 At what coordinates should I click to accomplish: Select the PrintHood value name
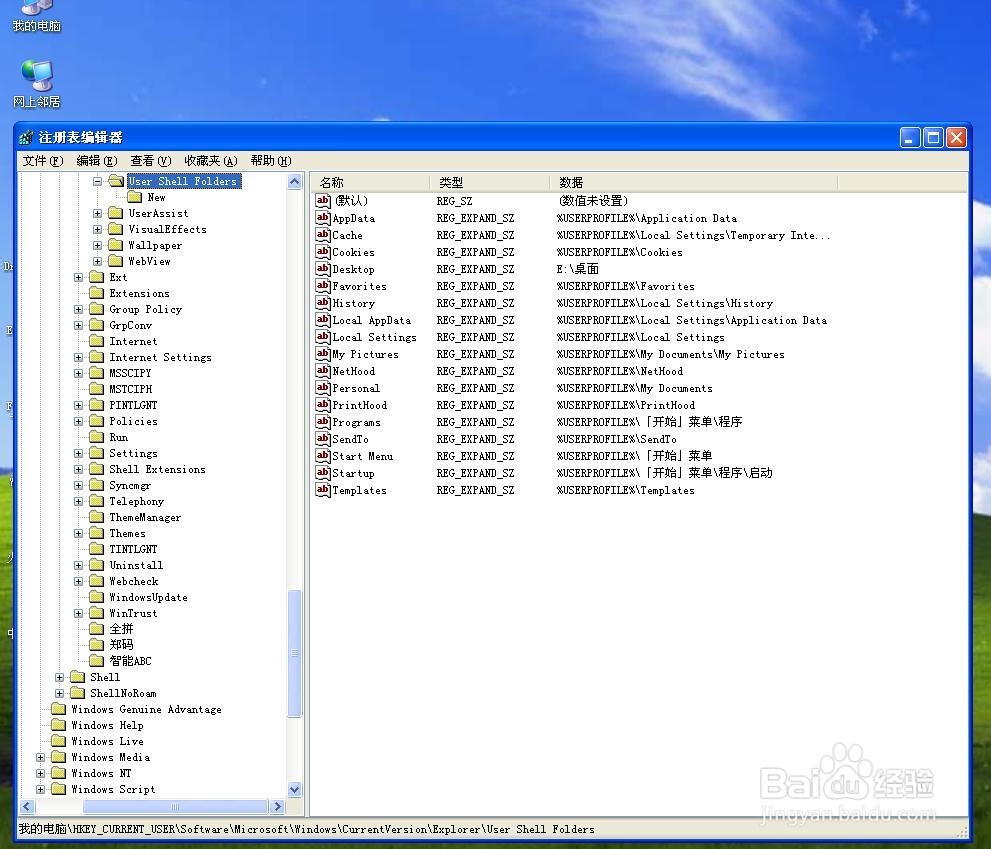point(360,405)
